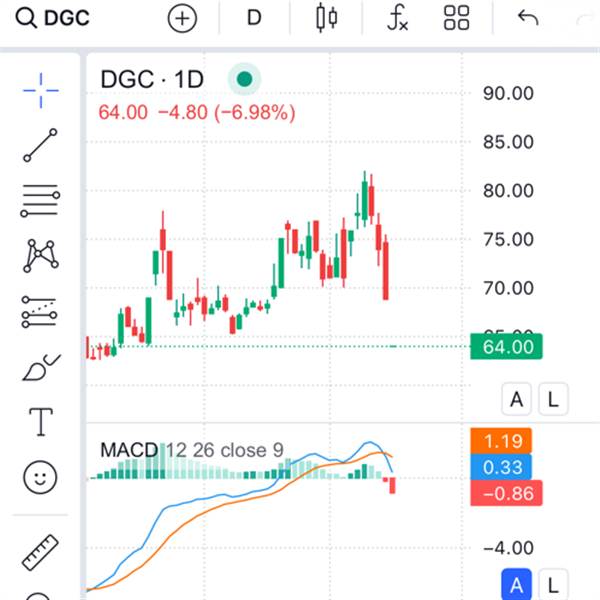Click the 64.00 −4.80 (−6.98%) price readout
The width and height of the screenshot is (600, 600).
tap(197, 112)
